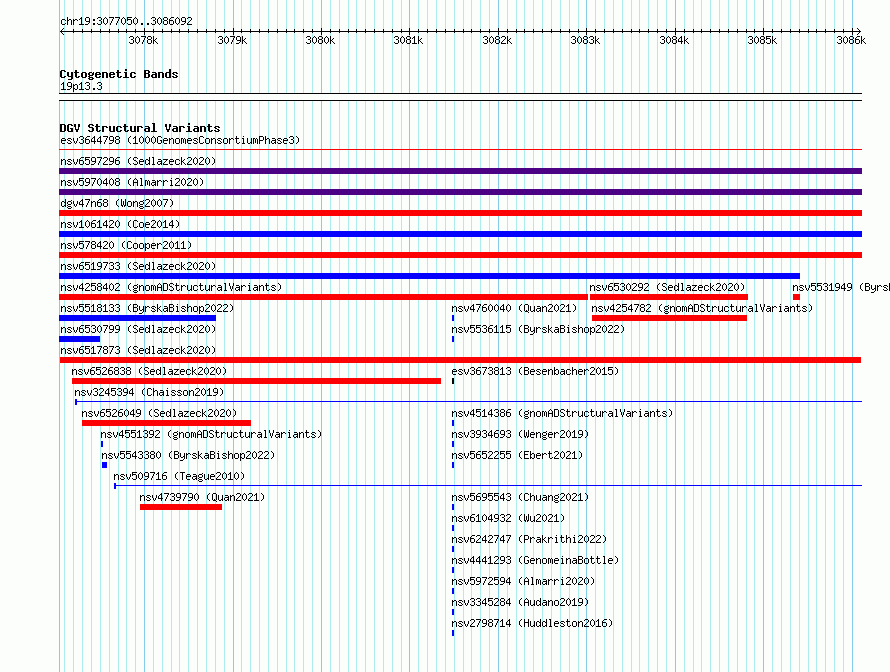Select nsv6242747 (Prakrithi2022) label

click(529, 539)
